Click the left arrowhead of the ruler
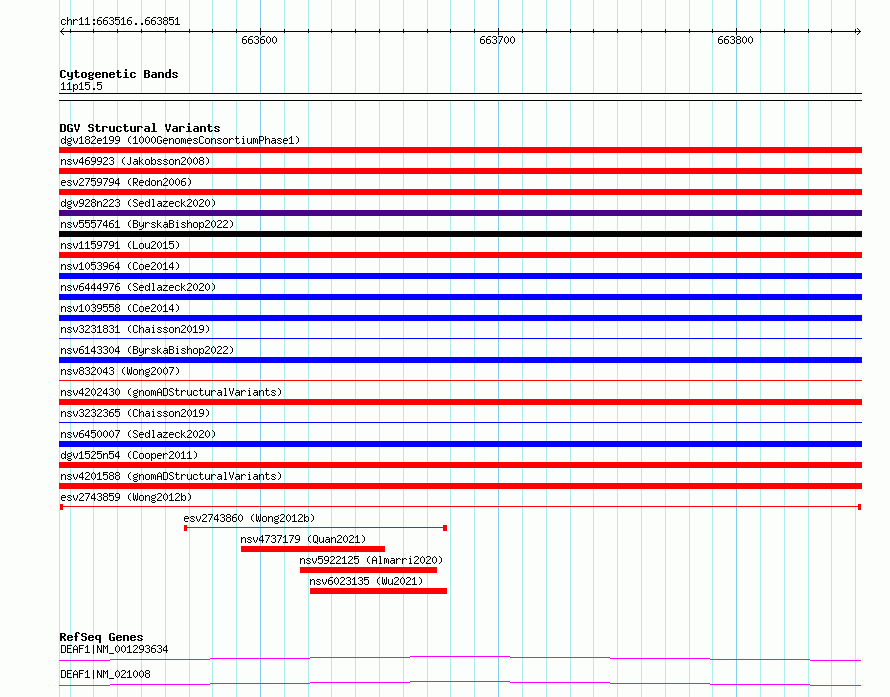Viewport: 890px width, 697px height. tap(63, 32)
